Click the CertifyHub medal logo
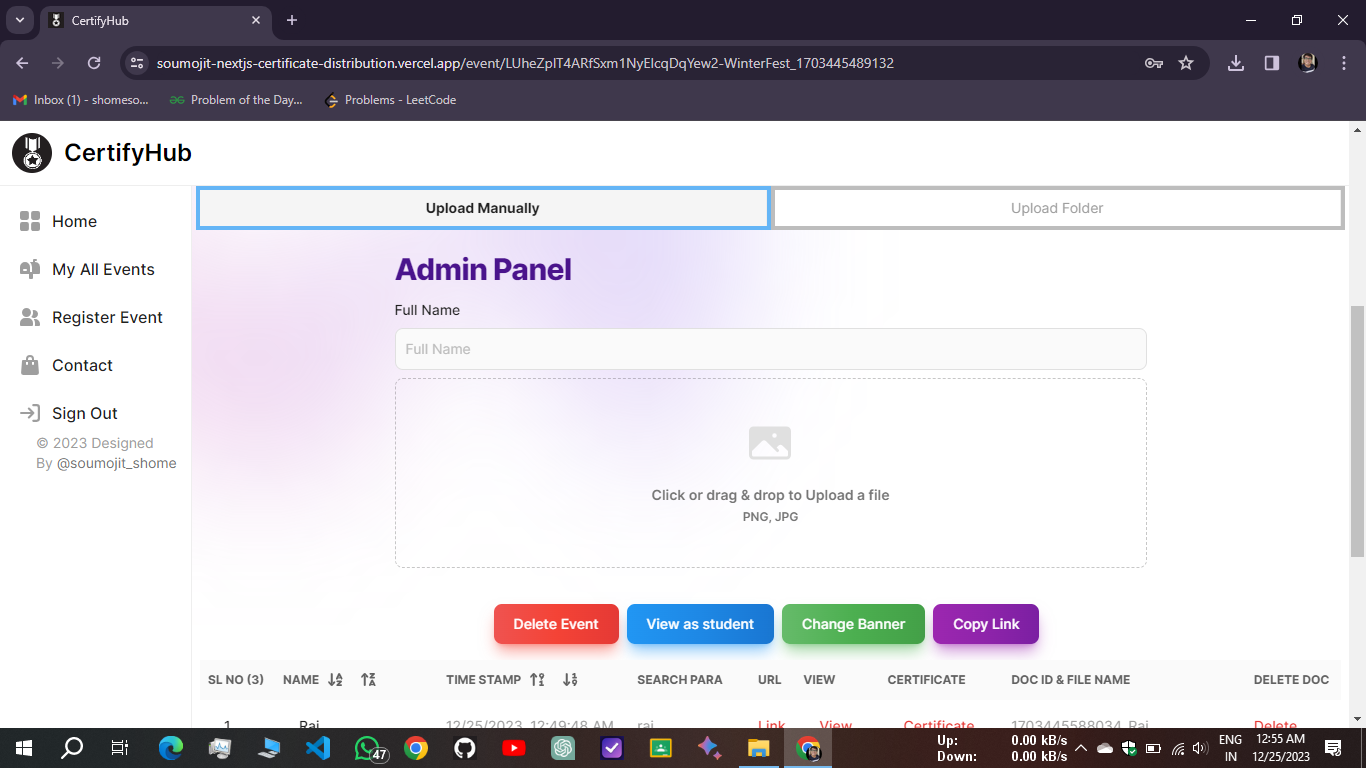This screenshot has width=1366, height=768. (x=32, y=153)
